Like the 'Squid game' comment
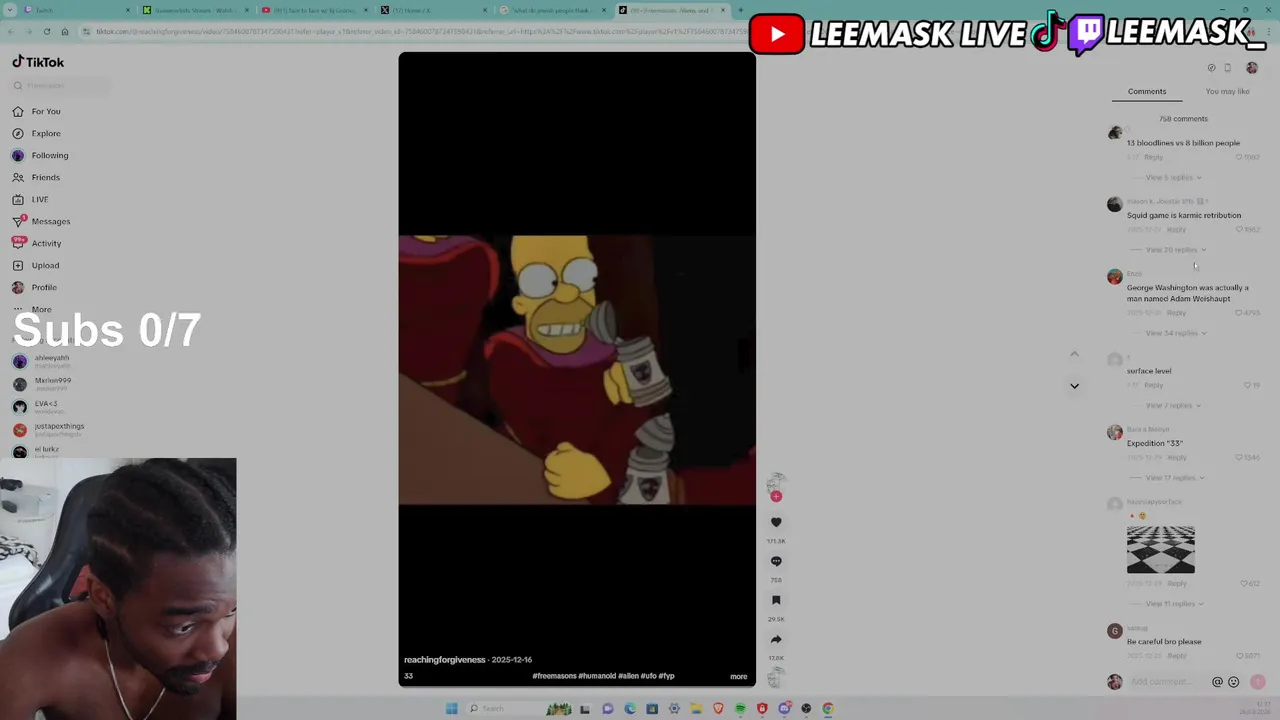 pos(1239,229)
